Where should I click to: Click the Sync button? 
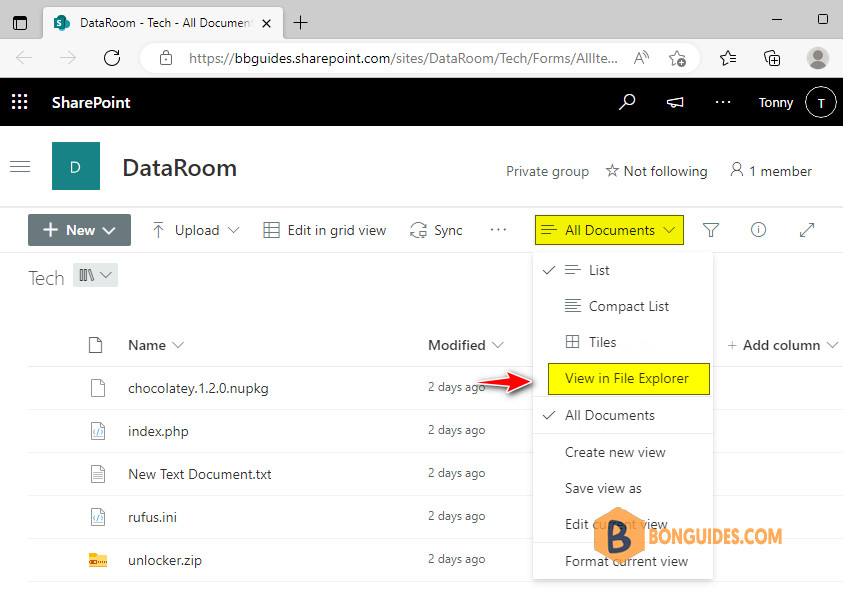point(436,230)
